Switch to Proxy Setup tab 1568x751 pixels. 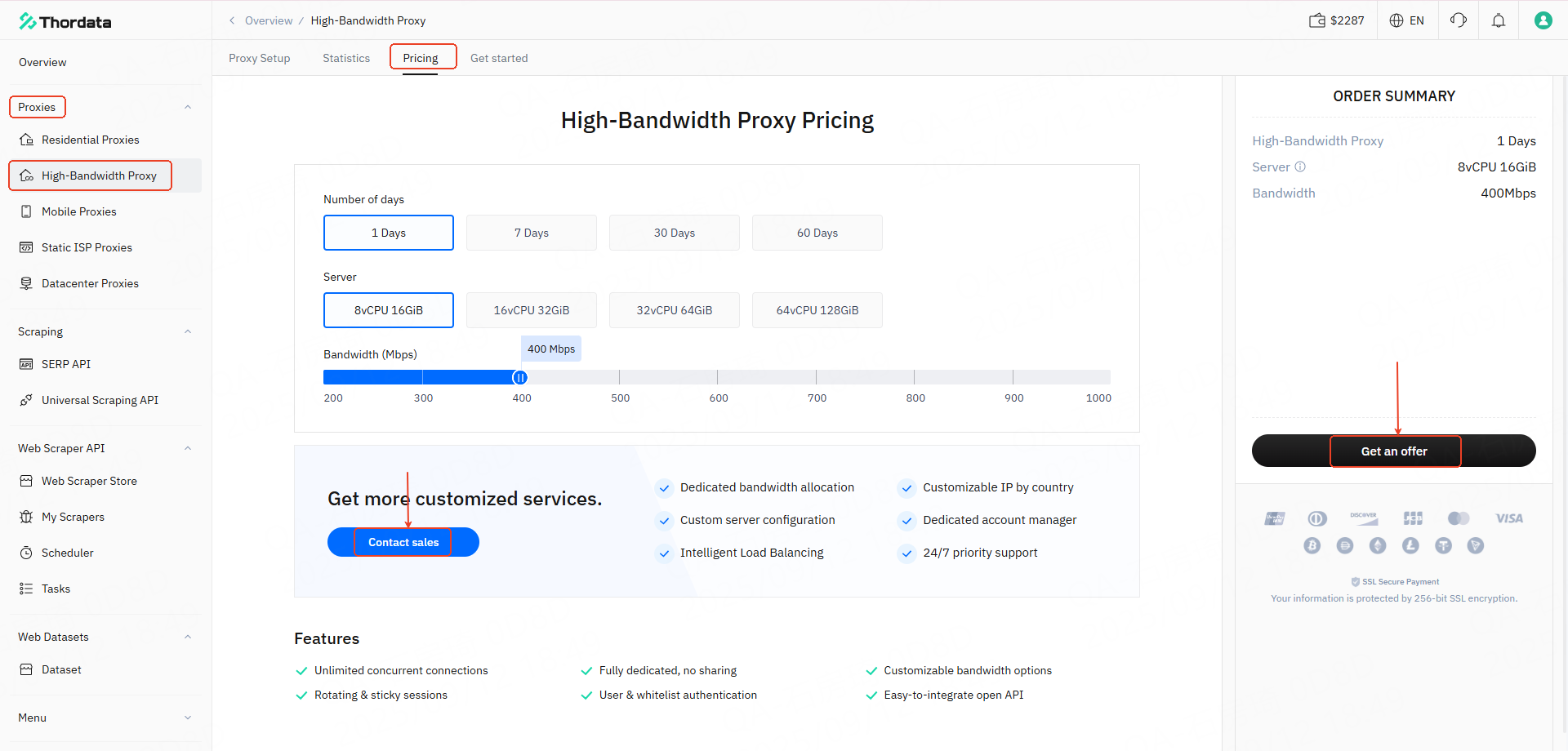[x=260, y=58]
